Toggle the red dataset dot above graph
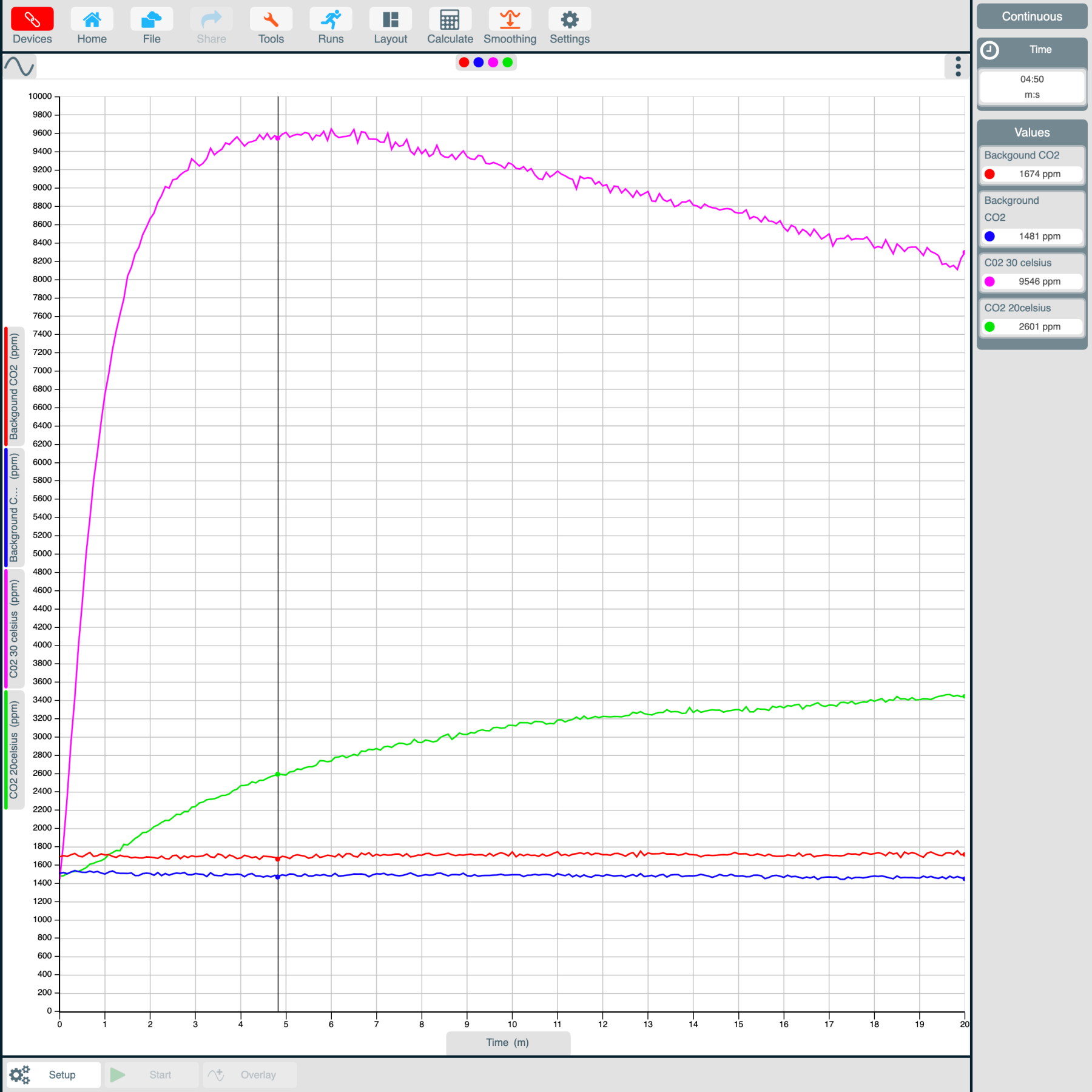This screenshot has height=1092, width=1092. coord(464,62)
